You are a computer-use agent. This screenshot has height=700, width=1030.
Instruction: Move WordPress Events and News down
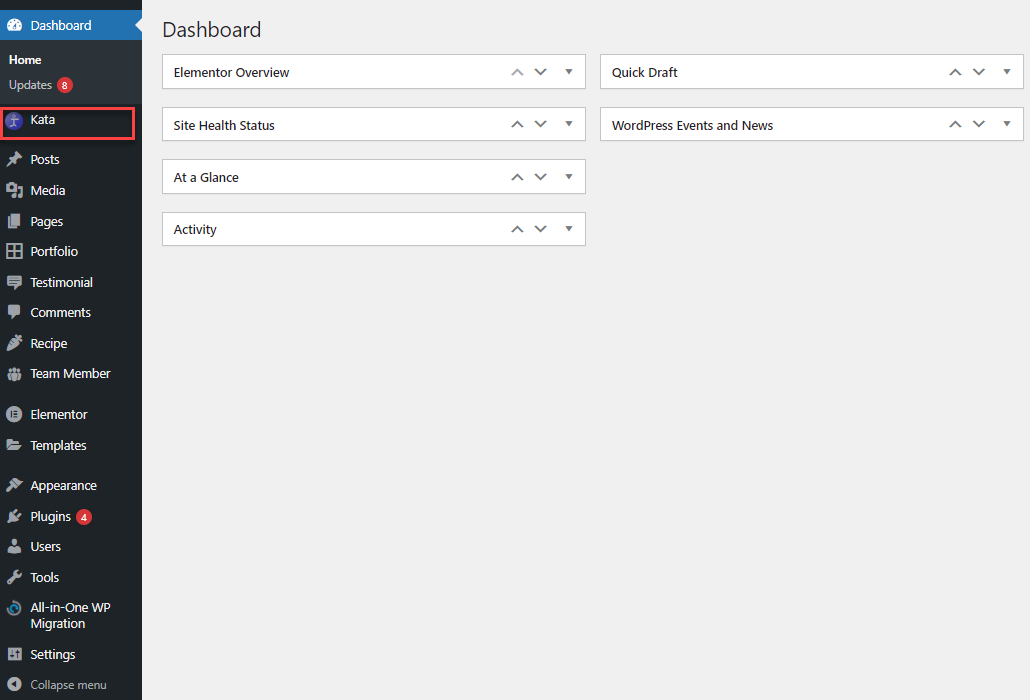point(979,125)
